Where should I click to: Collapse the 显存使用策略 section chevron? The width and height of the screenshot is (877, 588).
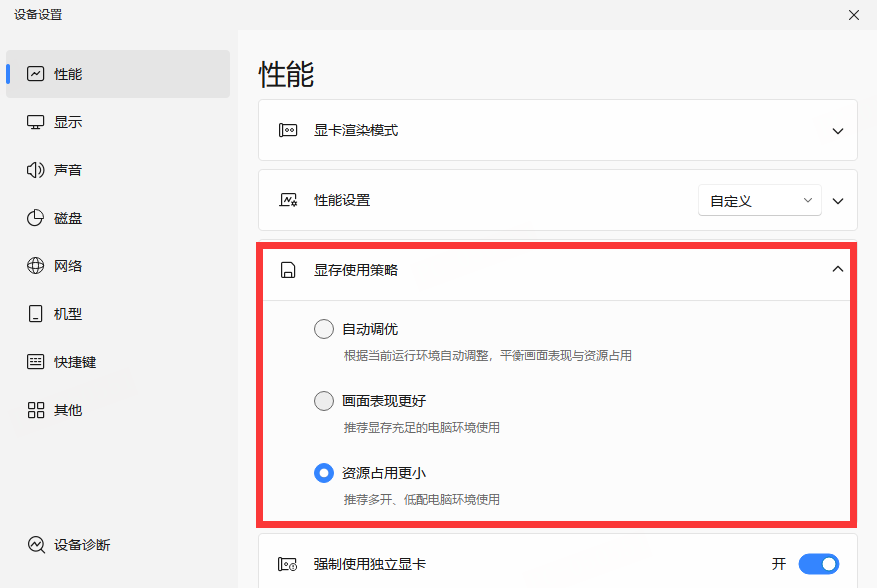(838, 269)
